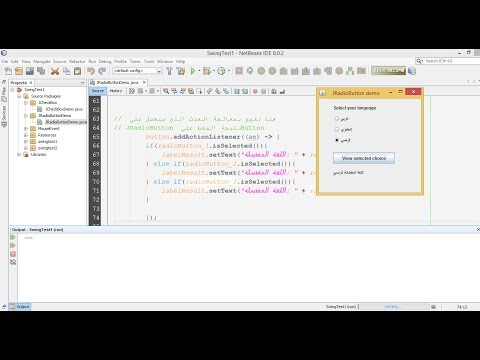
Task: Switch to the Source editor view
Action: [x=98, y=91]
